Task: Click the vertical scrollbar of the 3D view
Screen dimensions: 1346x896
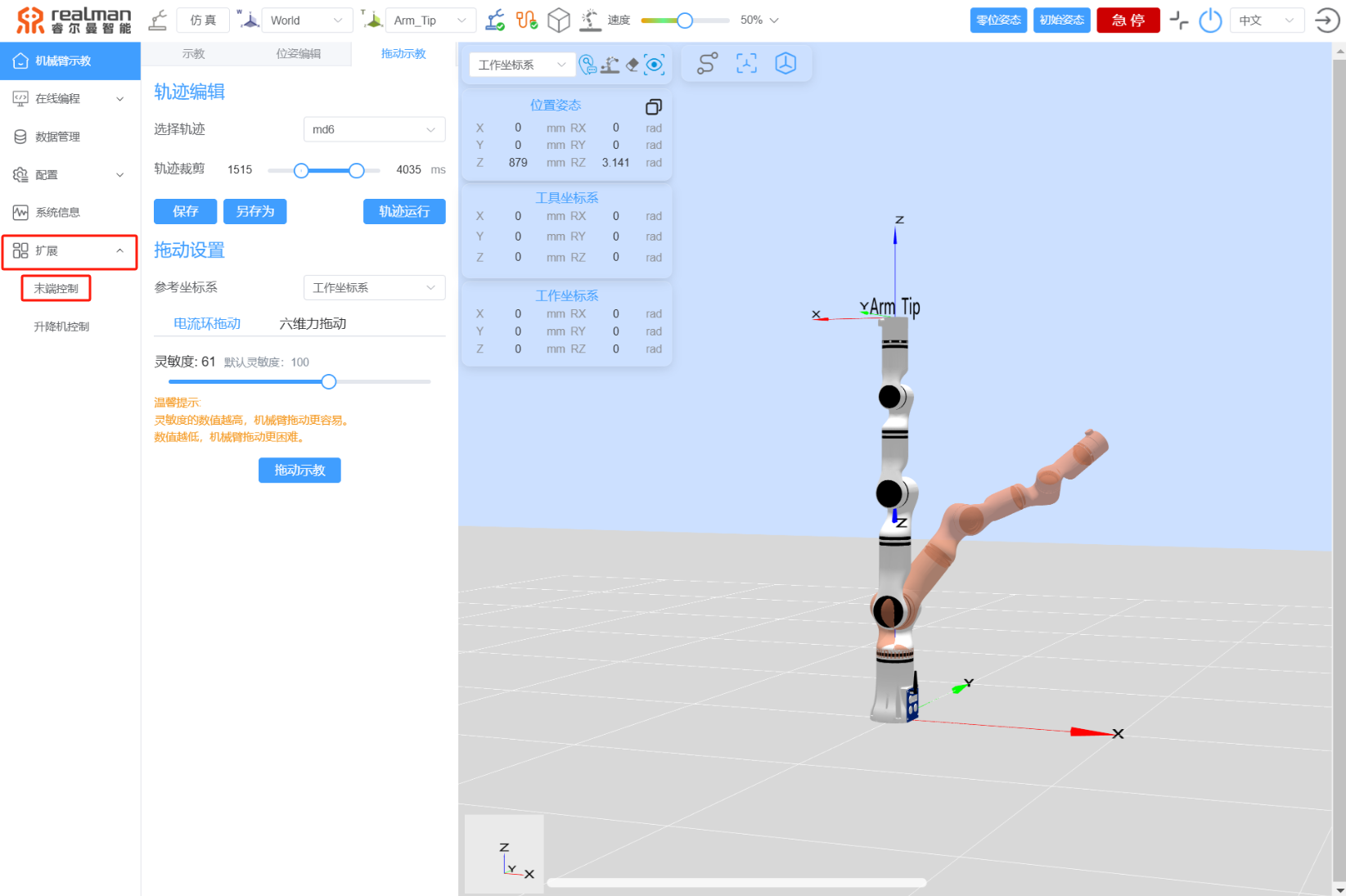Action: [1339, 471]
